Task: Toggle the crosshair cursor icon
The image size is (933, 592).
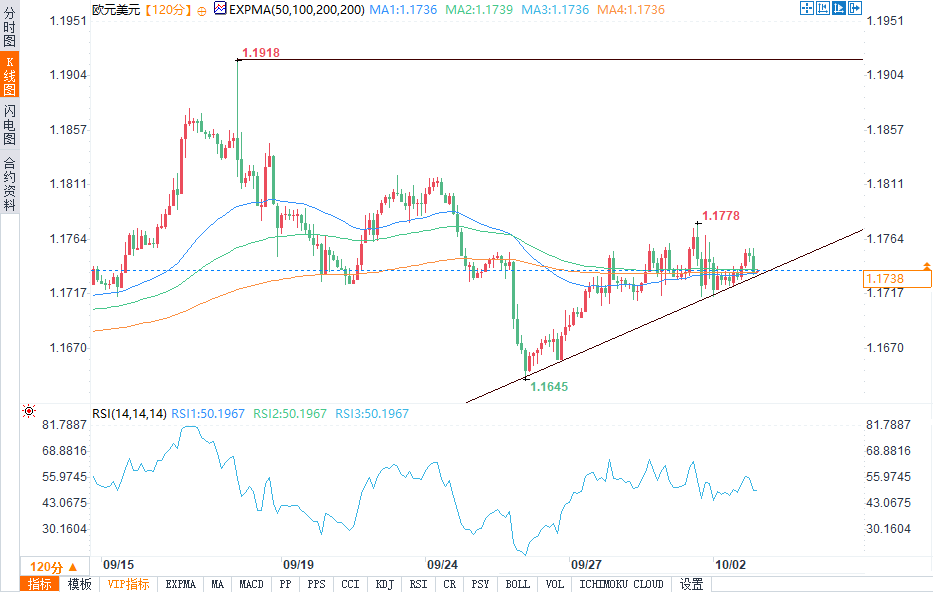Action: tap(807, 8)
